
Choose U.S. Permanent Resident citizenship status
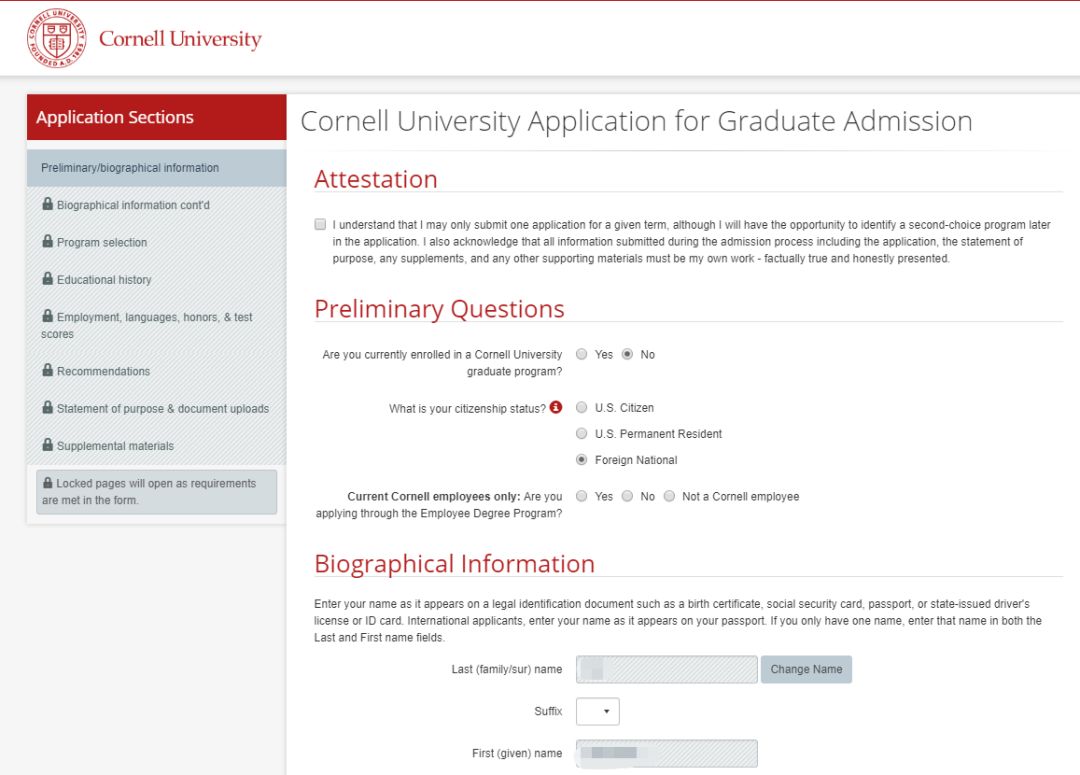(x=582, y=433)
